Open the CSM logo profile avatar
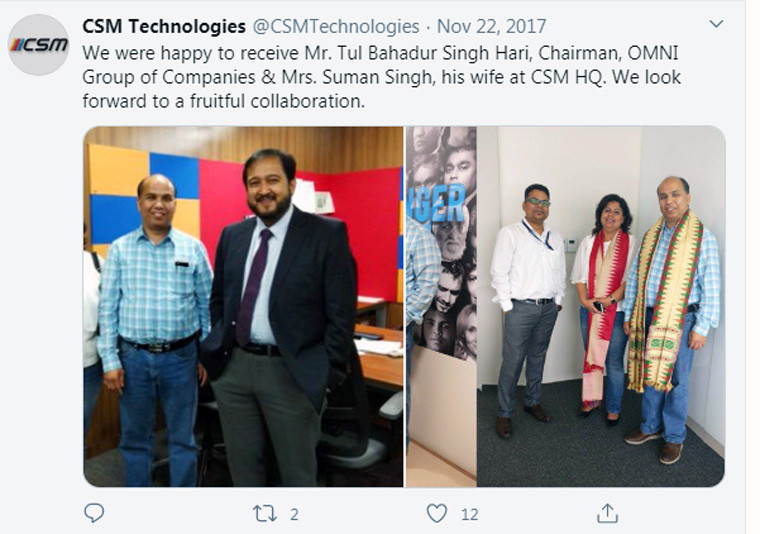760x534 pixels. (39, 45)
